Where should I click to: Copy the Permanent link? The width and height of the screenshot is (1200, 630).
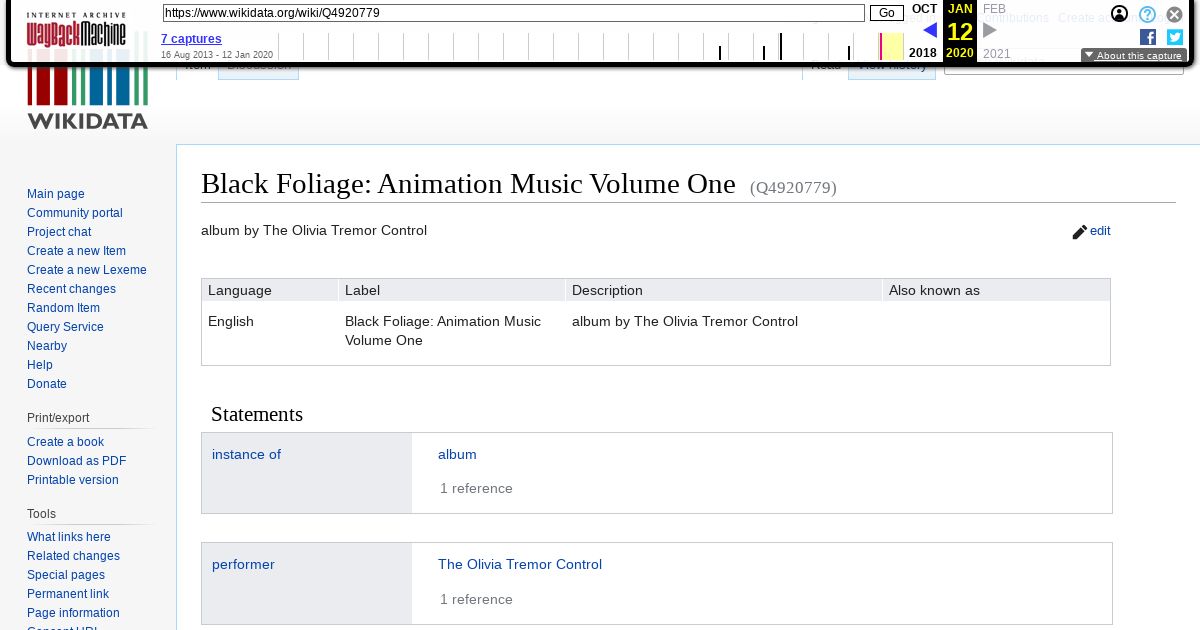68,594
